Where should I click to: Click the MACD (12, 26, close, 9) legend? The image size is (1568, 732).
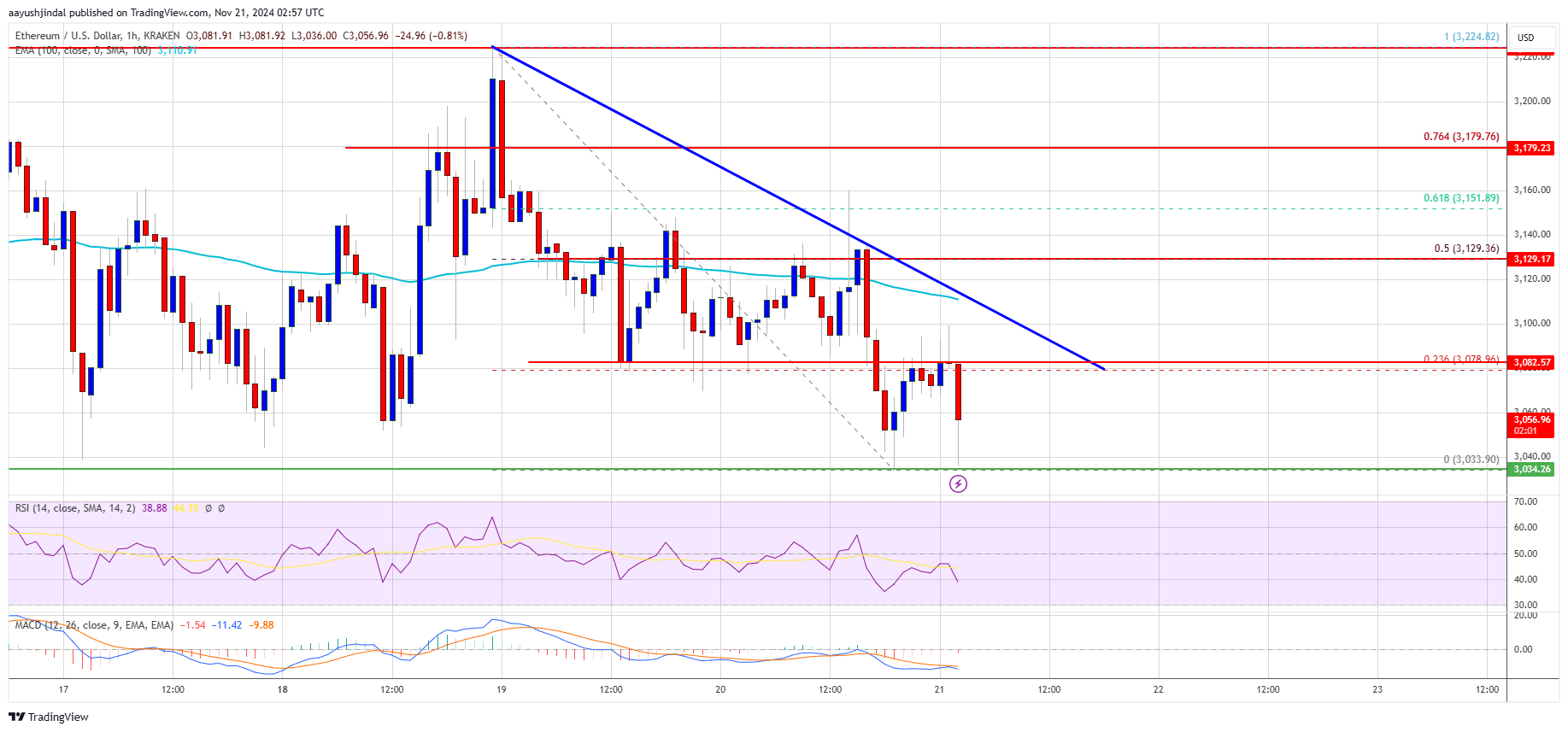pyautogui.click(x=94, y=625)
